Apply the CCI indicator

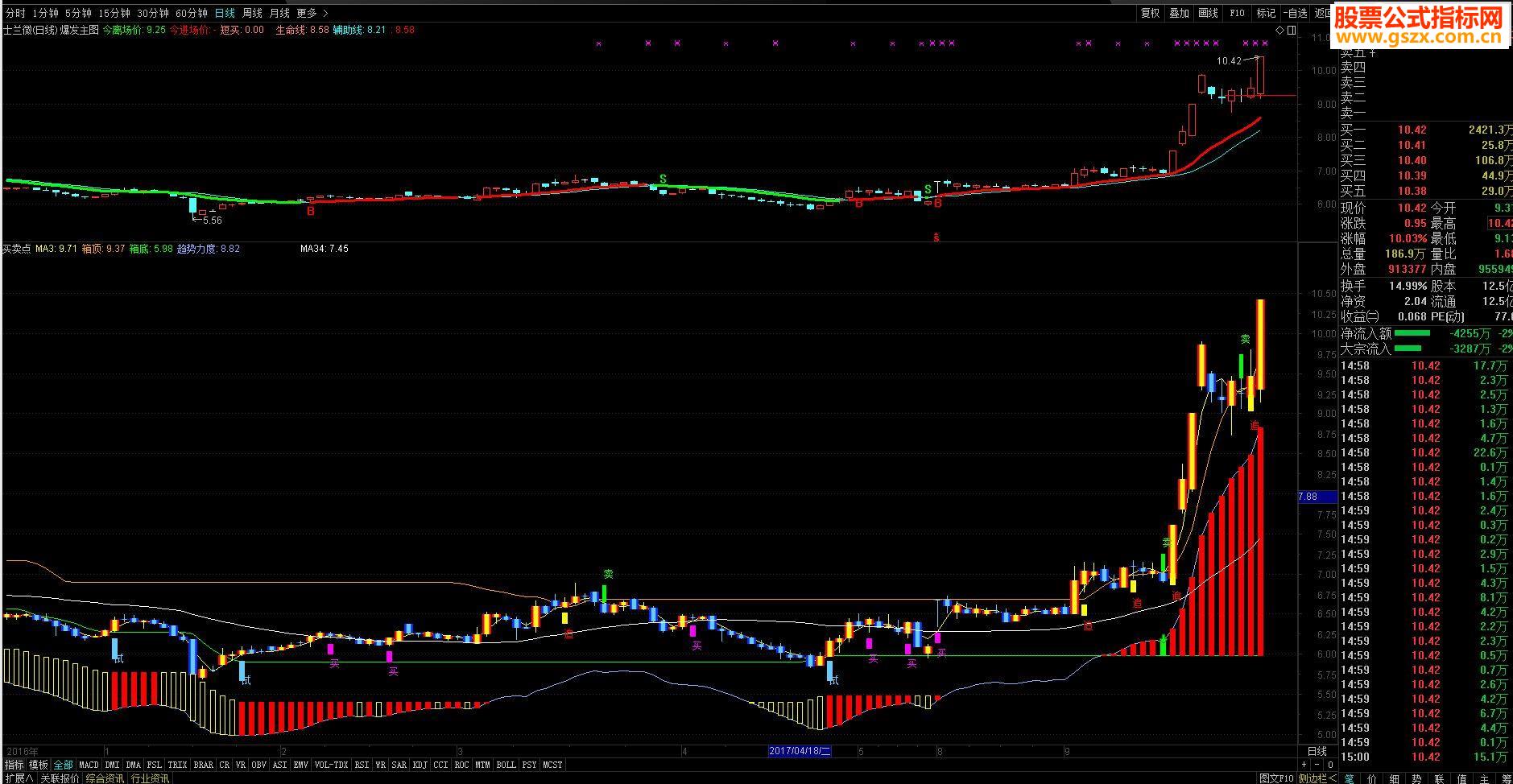(440, 765)
